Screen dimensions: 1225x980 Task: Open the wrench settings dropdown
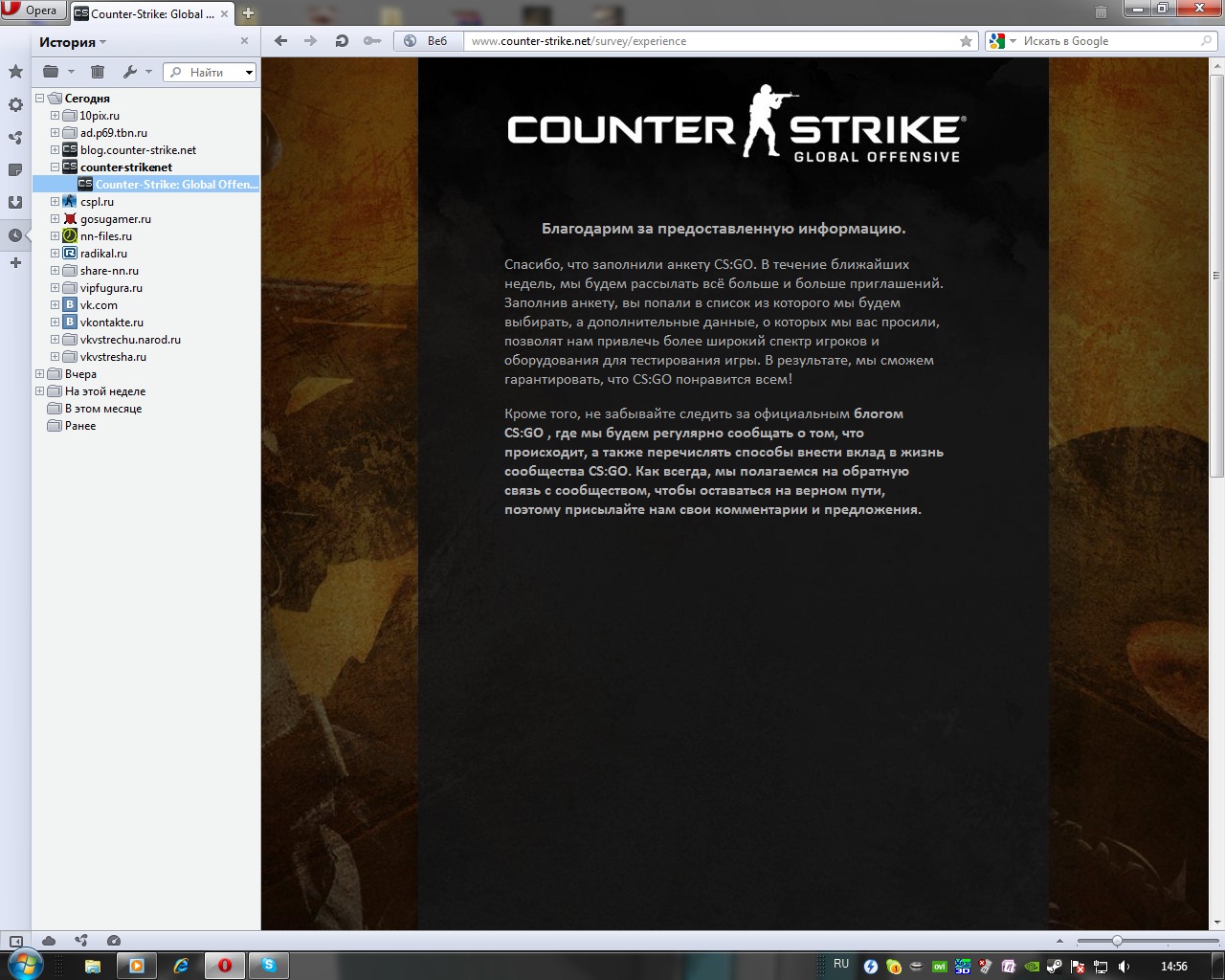[138, 72]
